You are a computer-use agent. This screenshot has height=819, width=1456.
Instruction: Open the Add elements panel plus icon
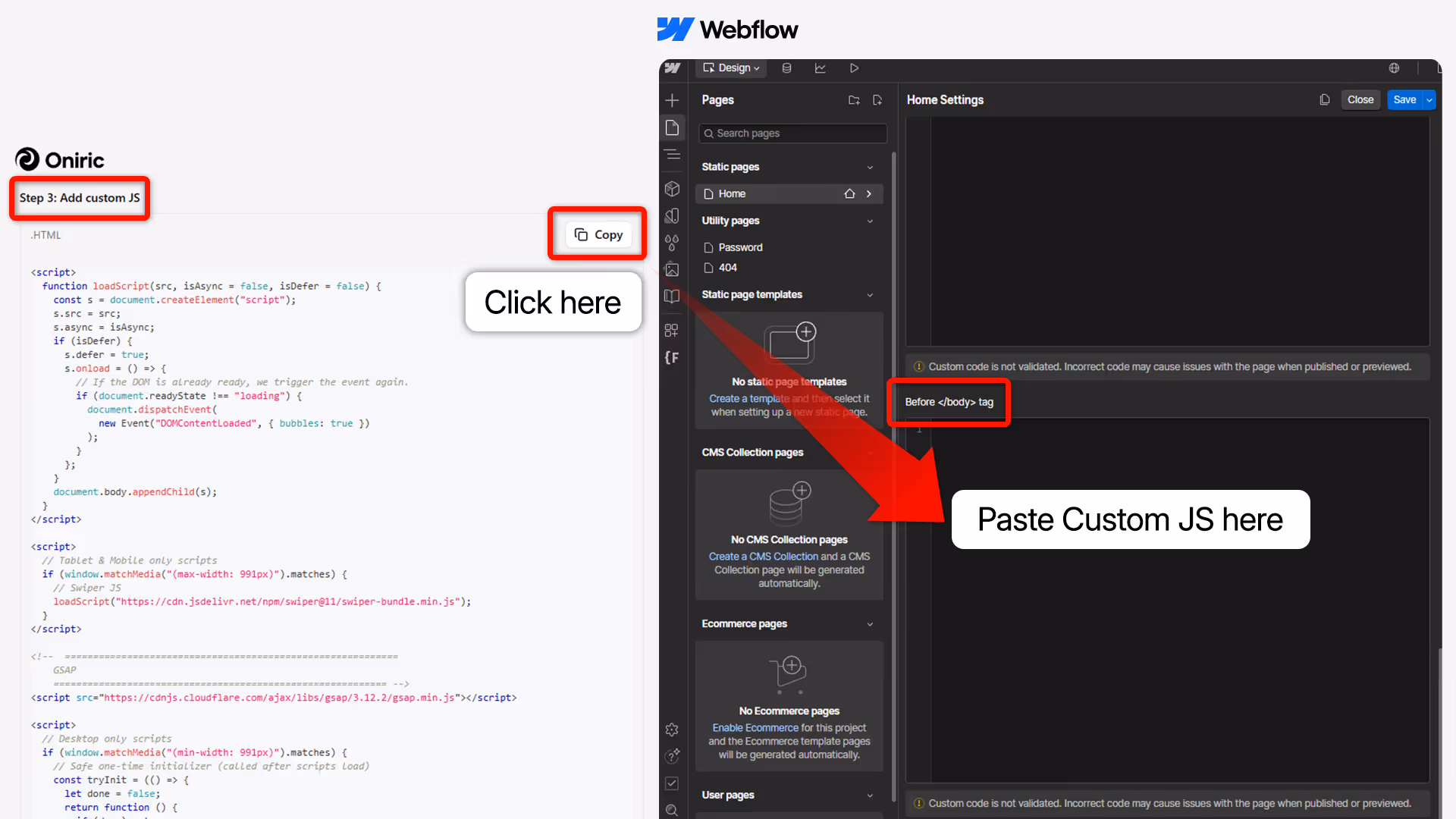click(x=672, y=100)
